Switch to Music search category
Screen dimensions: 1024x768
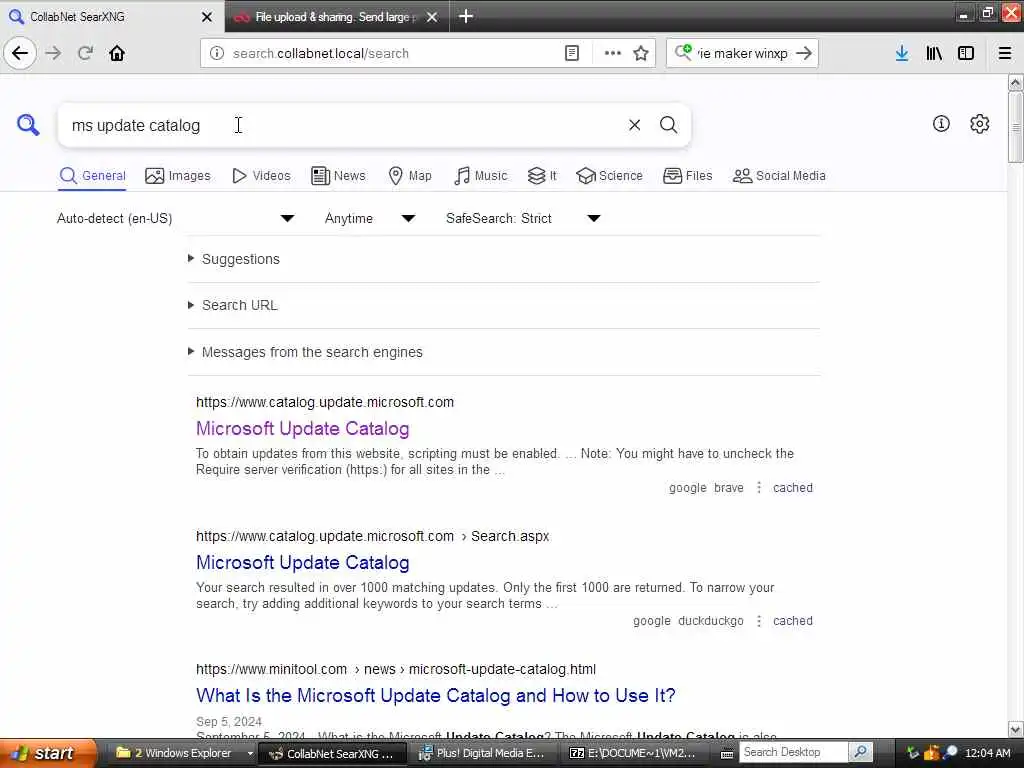click(481, 176)
